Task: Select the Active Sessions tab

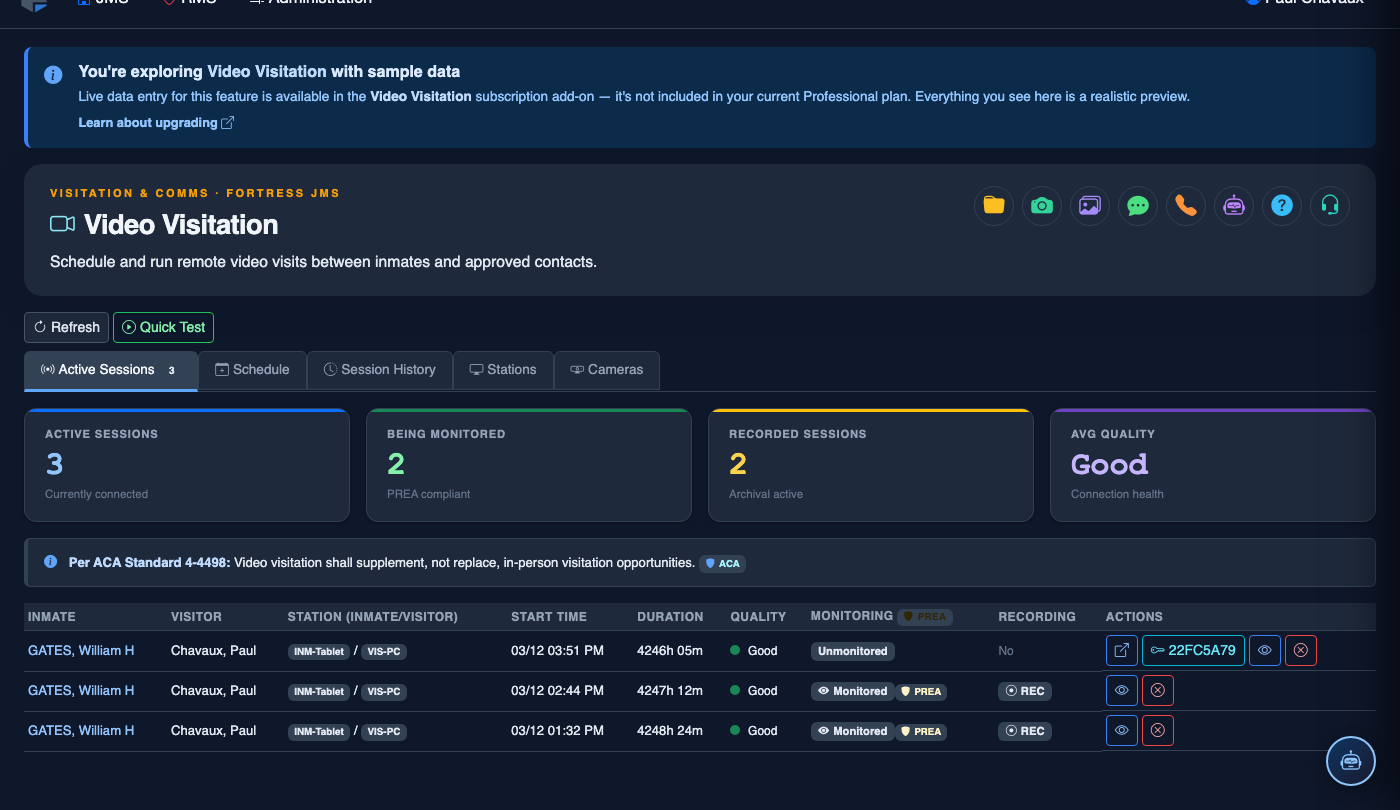Action: pos(111,370)
